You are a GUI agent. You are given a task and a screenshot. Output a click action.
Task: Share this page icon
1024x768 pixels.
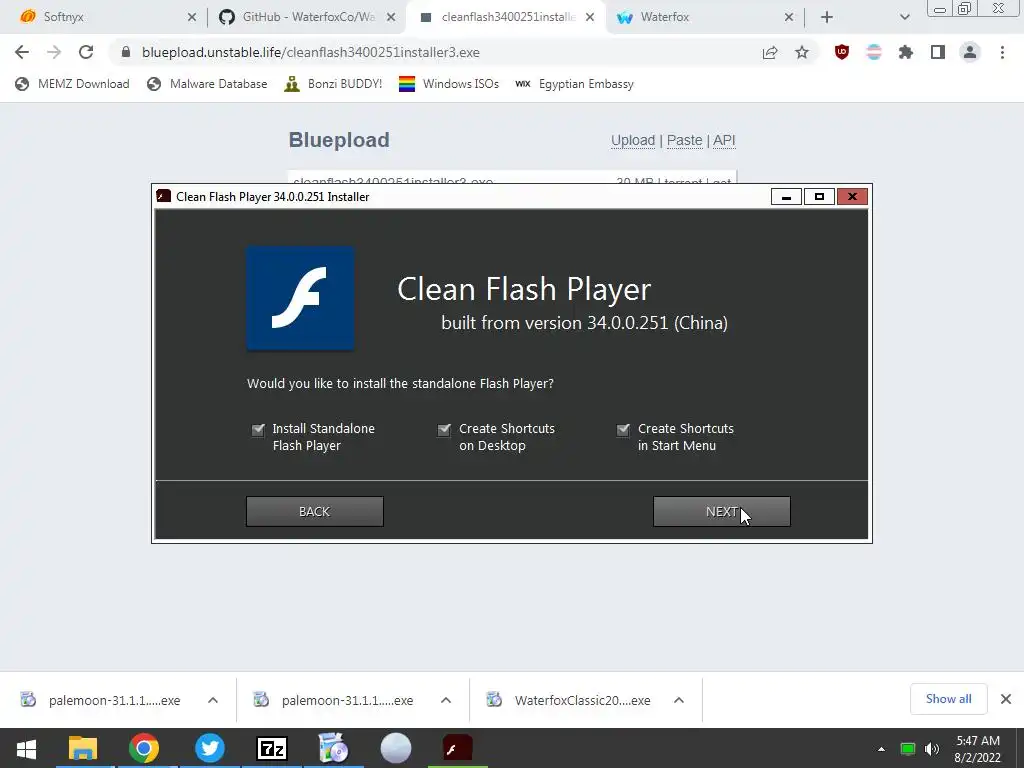click(x=770, y=52)
